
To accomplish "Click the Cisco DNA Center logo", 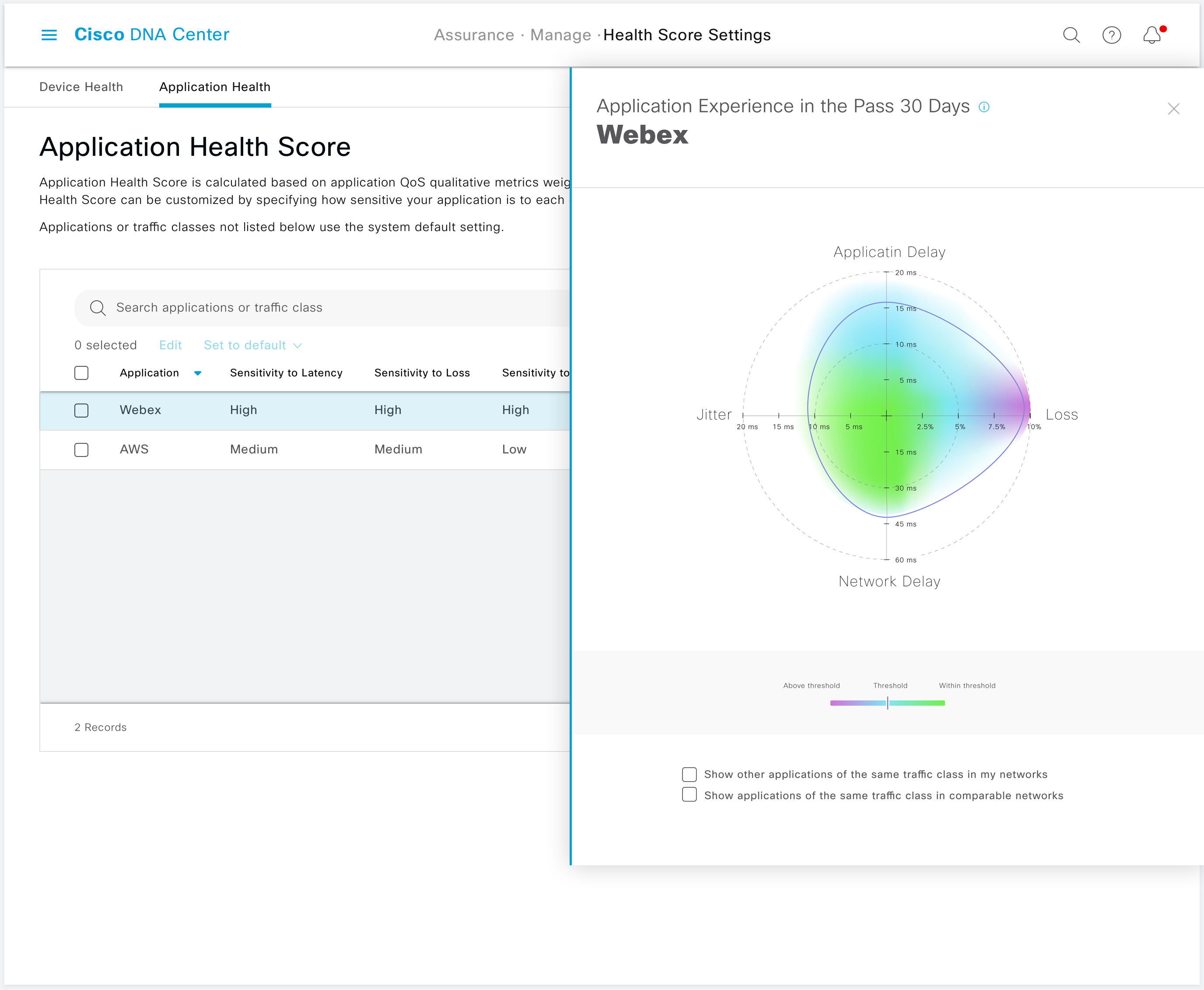I will coord(152,34).
